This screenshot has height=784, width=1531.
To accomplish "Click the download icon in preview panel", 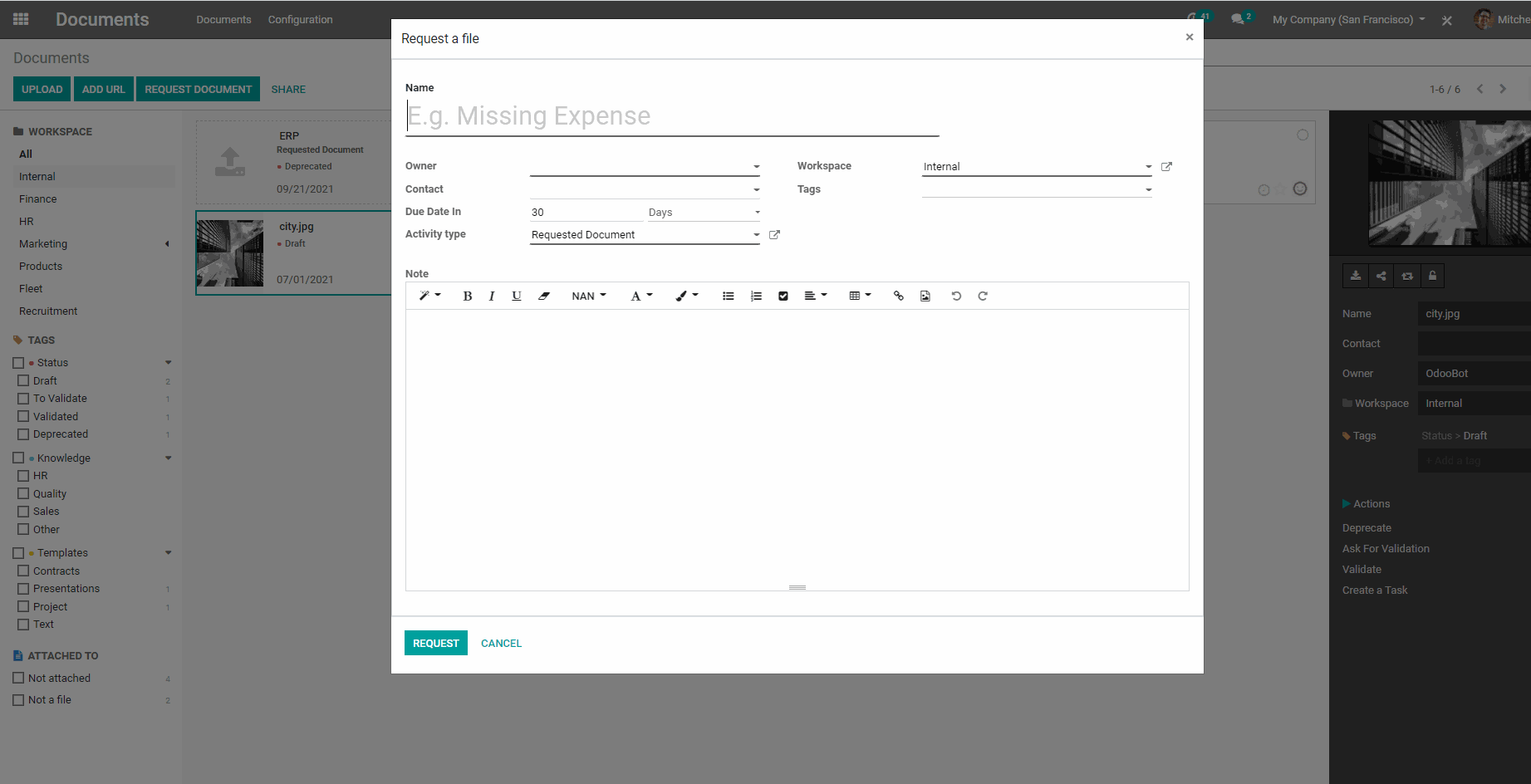I will (x=1356, y=276).
